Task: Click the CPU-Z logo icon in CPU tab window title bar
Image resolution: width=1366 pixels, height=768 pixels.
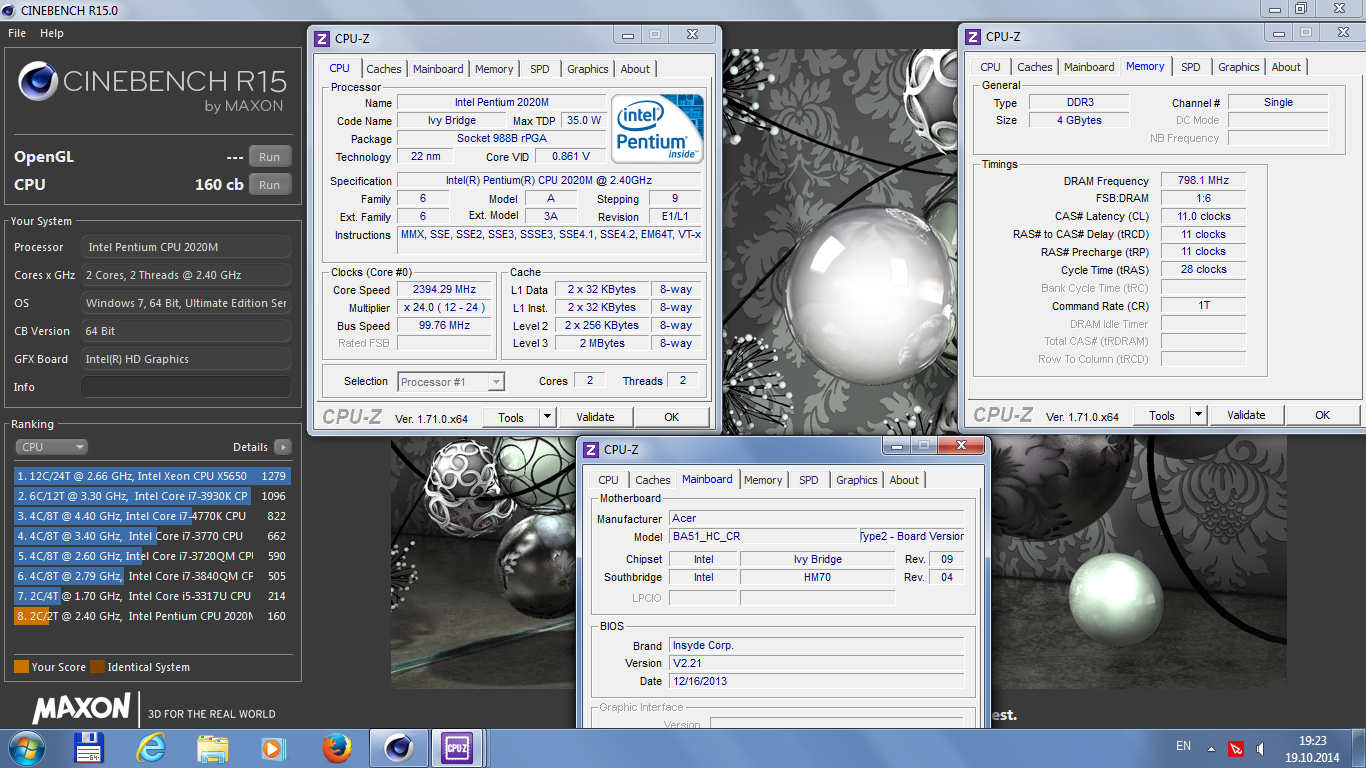Action: [322, 39]
